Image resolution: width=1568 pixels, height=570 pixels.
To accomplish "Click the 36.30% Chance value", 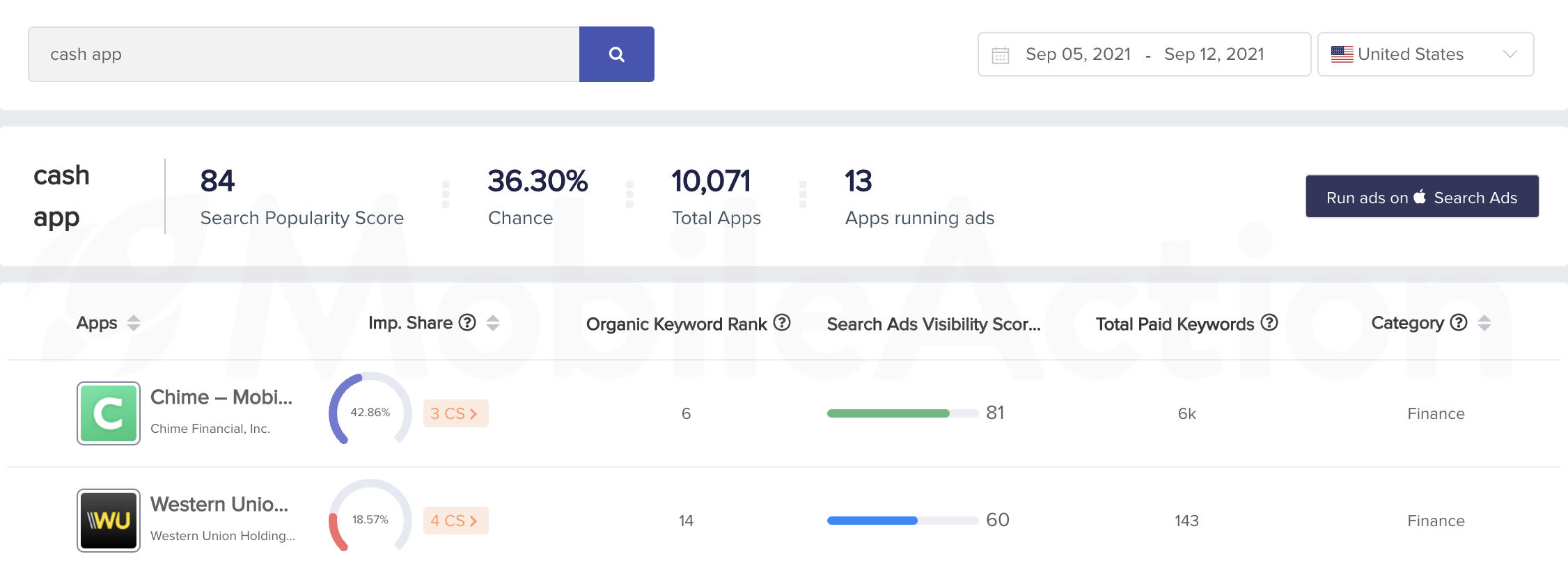I will [x=538, y=181].
